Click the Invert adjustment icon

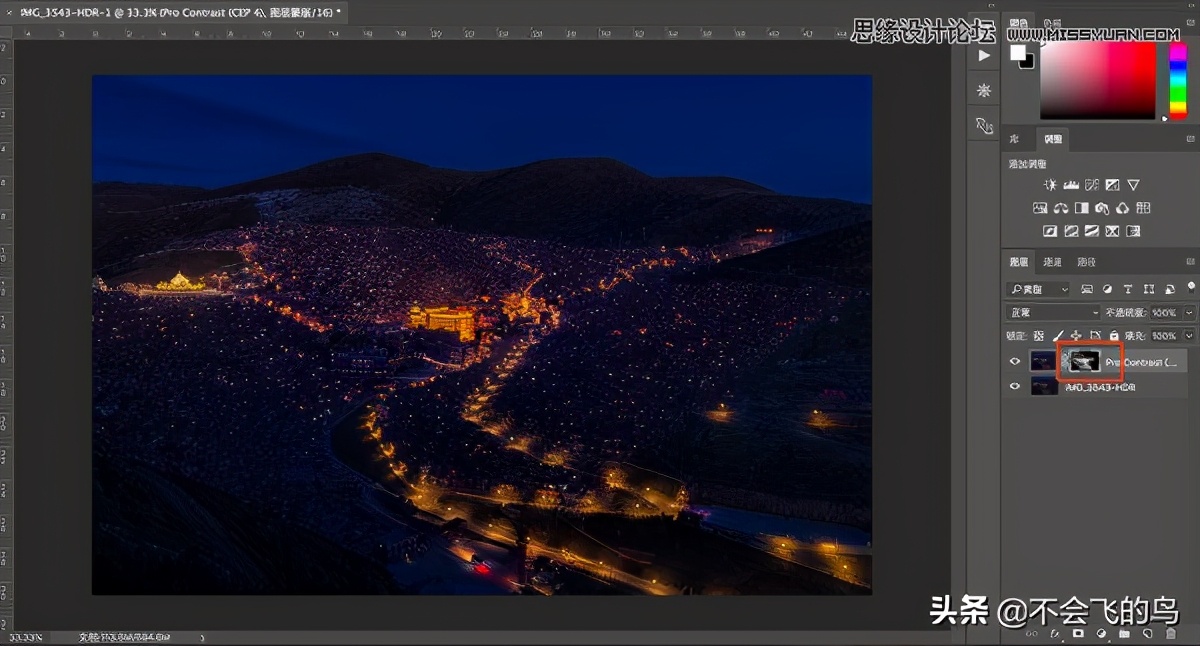[x=1050, y=230]
